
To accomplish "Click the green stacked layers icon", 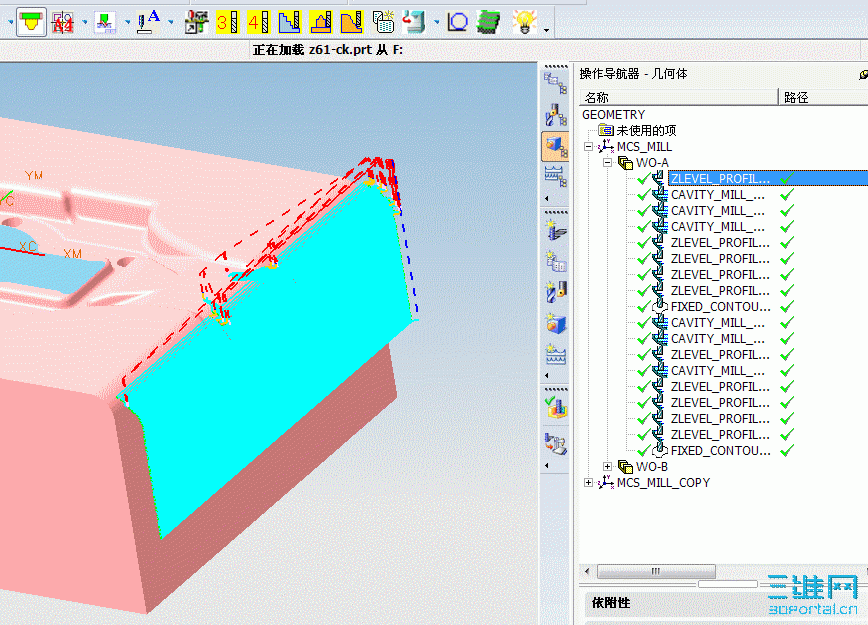I will pos(488,23).
